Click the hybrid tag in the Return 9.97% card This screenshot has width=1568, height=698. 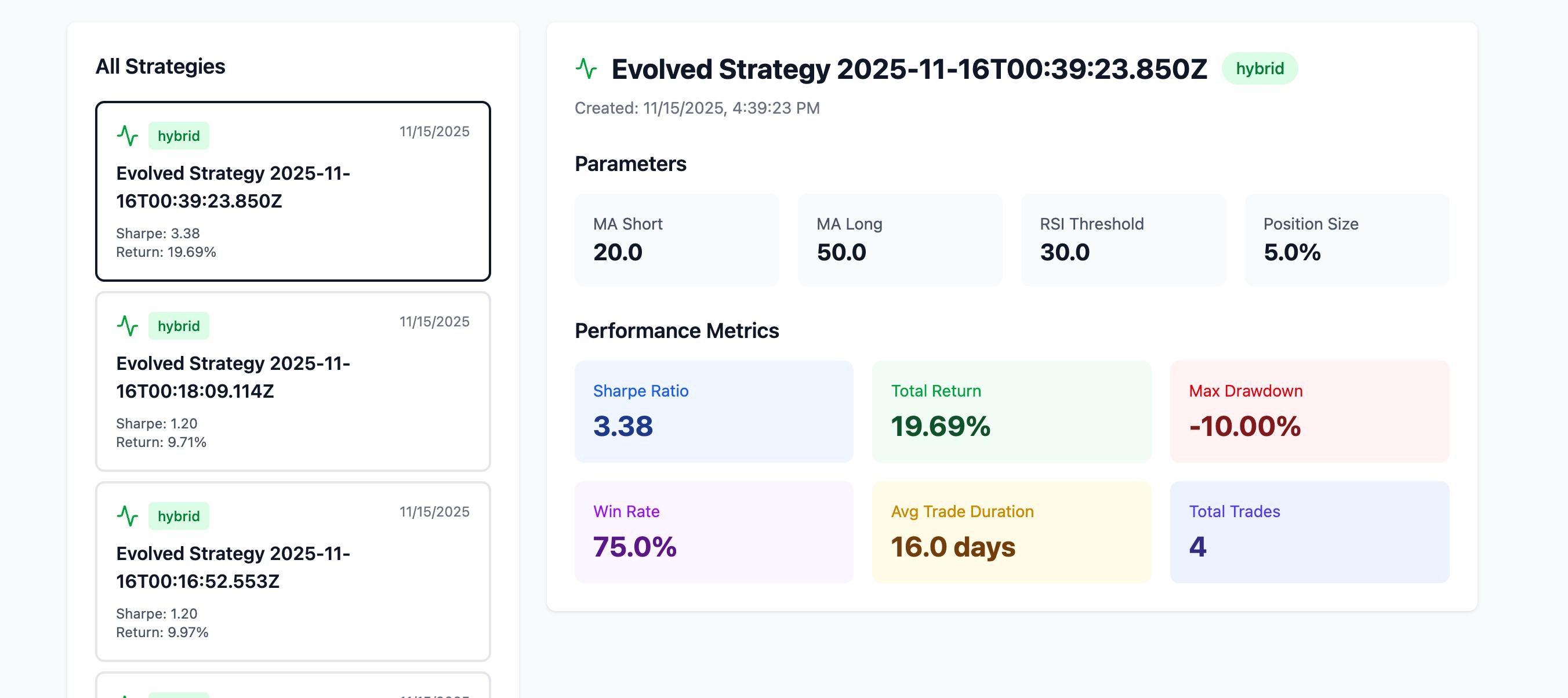179,516
